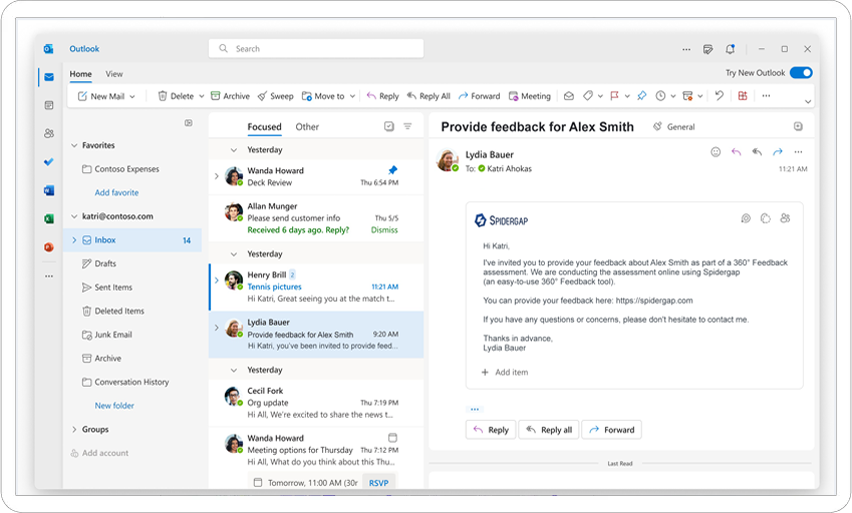Open Wanda Howard Deck Review email

pos(316,177)
